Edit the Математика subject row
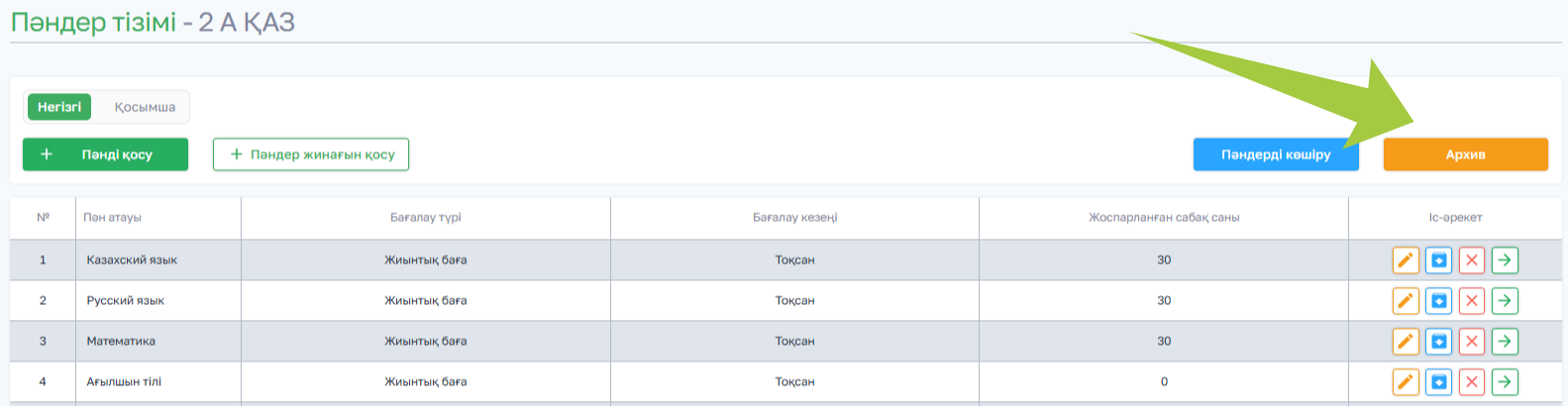 pos(1406,342)
